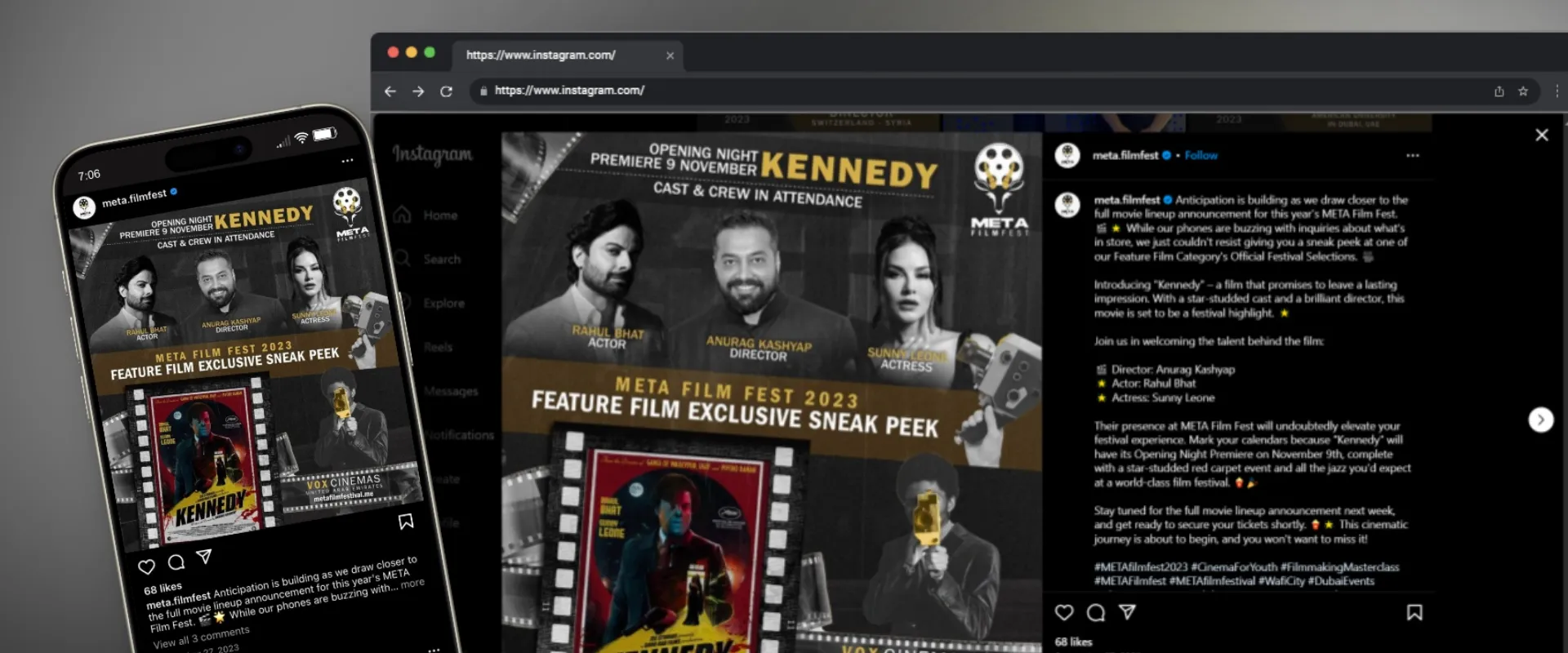Share post with paper plane icon
Image resolution: width=1568 pixels, height=653 pixels.
point(1127,612)
